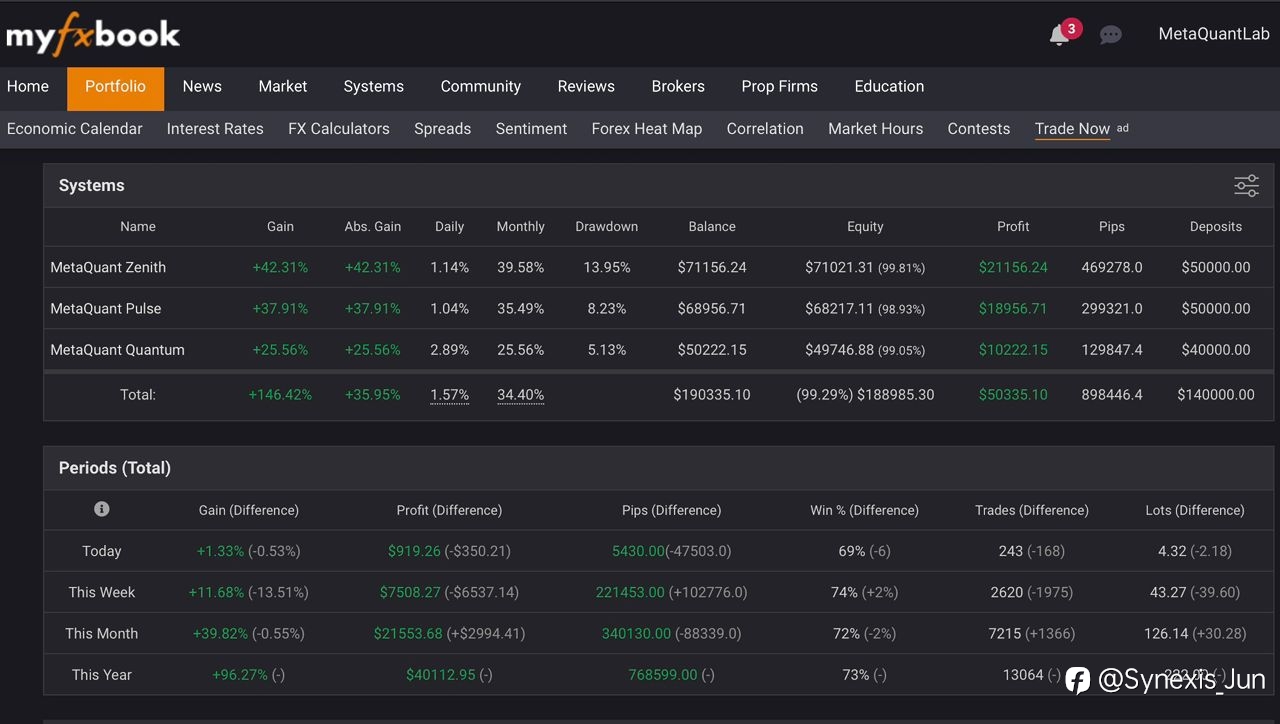Sort systems by Drawdown column
Viewport: 1280px width, 724px height.
(606, 227)
